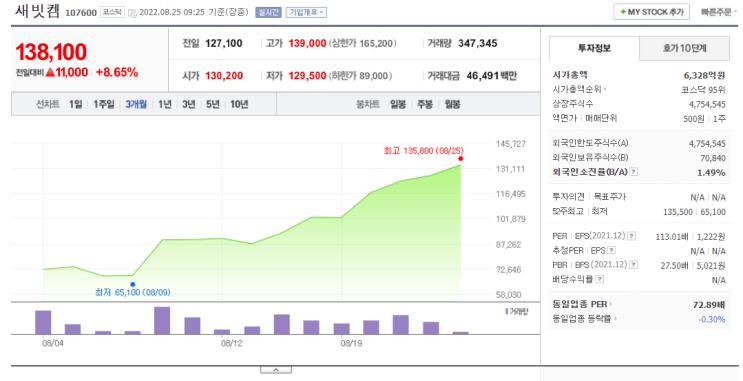Screen dimensions: 743x381
Task: Click the help icon next to 배당수익률
Action: (x=600, y=279)
